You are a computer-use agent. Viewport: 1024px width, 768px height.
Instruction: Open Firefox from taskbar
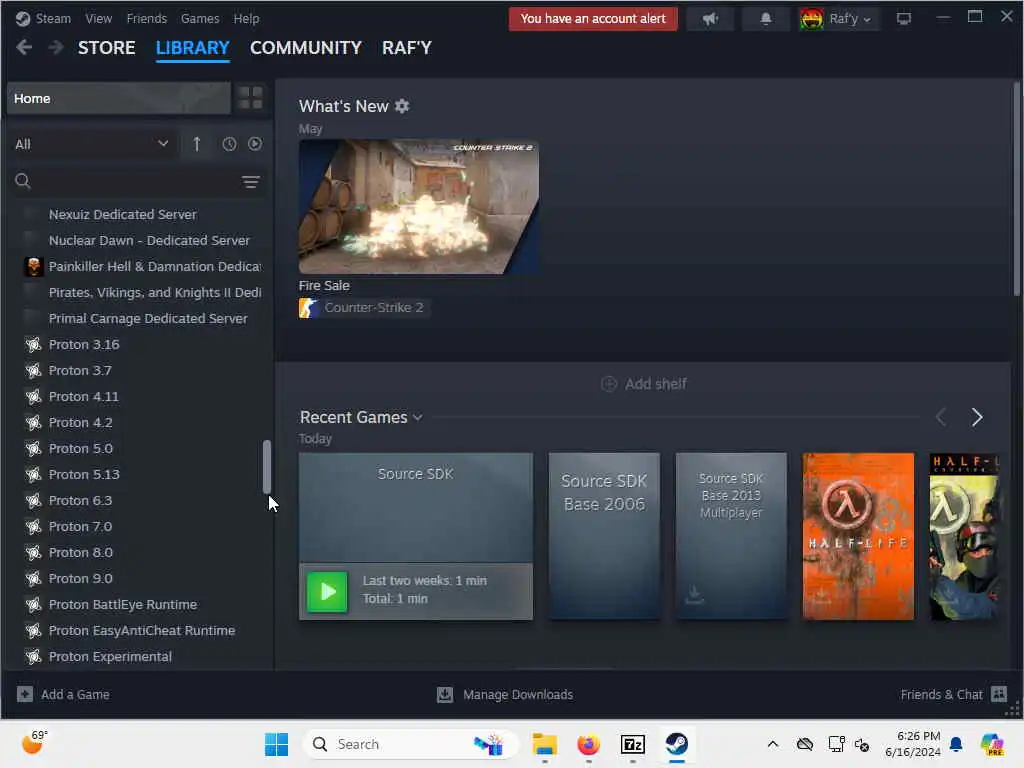tap(588, 744)
